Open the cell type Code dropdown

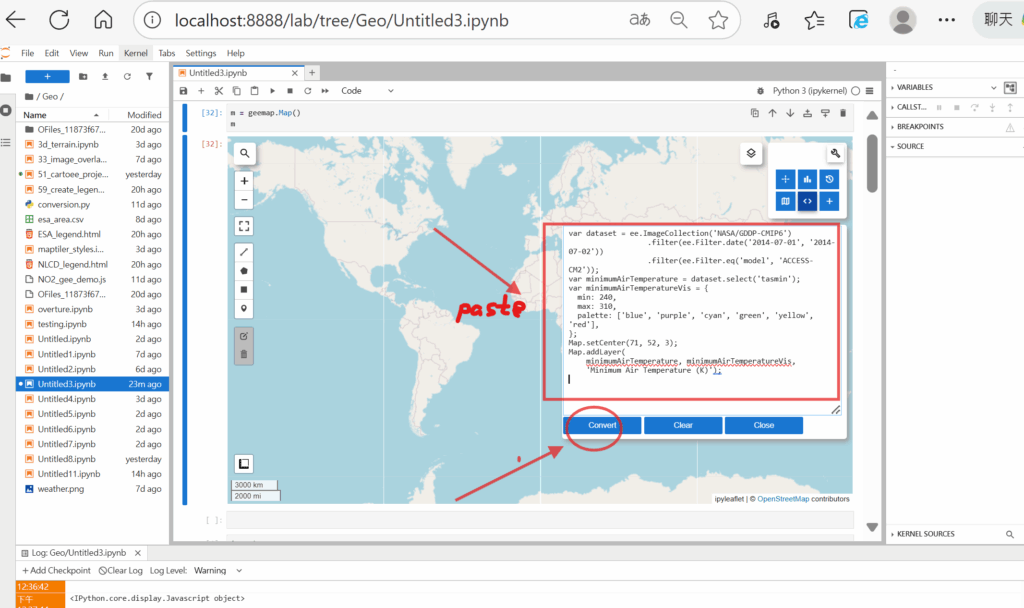coord(366,91)
